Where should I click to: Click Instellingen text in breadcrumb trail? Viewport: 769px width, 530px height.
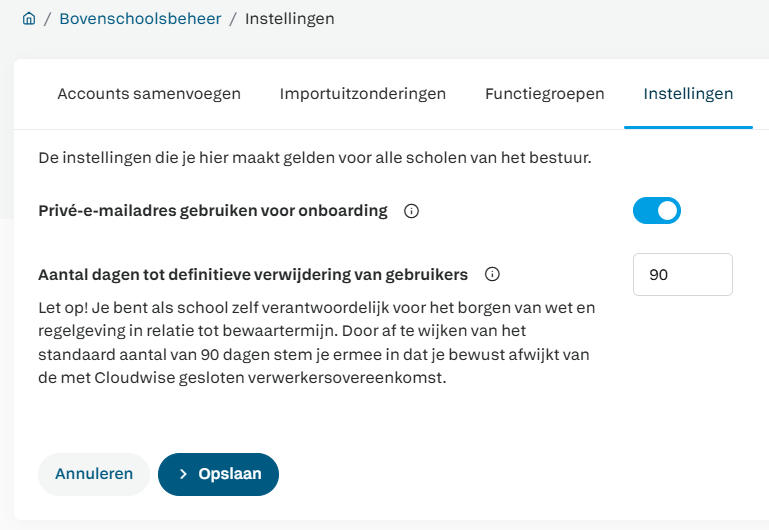click(x=290, y=19)
